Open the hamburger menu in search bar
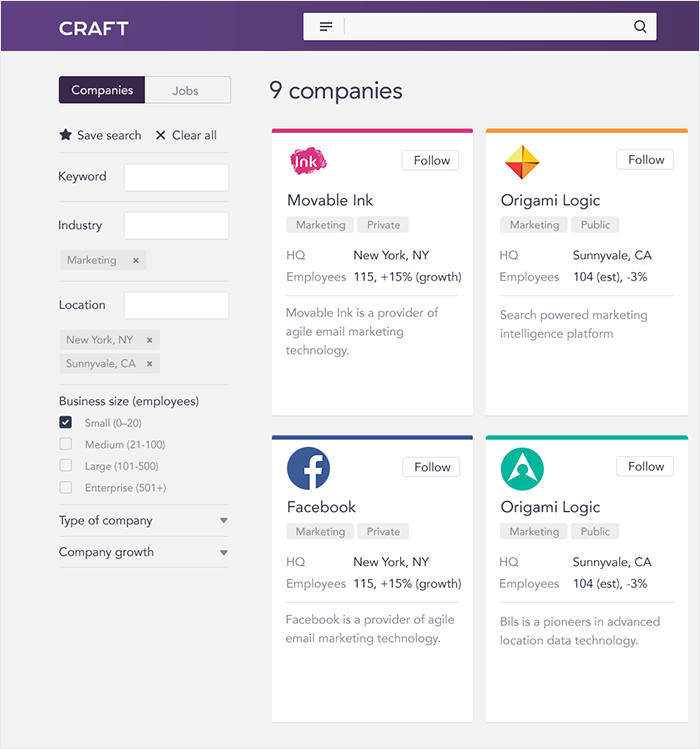Image resolution: width=700 pixels, height=749 pixels. pyautogui.click(x=326, y=27)
